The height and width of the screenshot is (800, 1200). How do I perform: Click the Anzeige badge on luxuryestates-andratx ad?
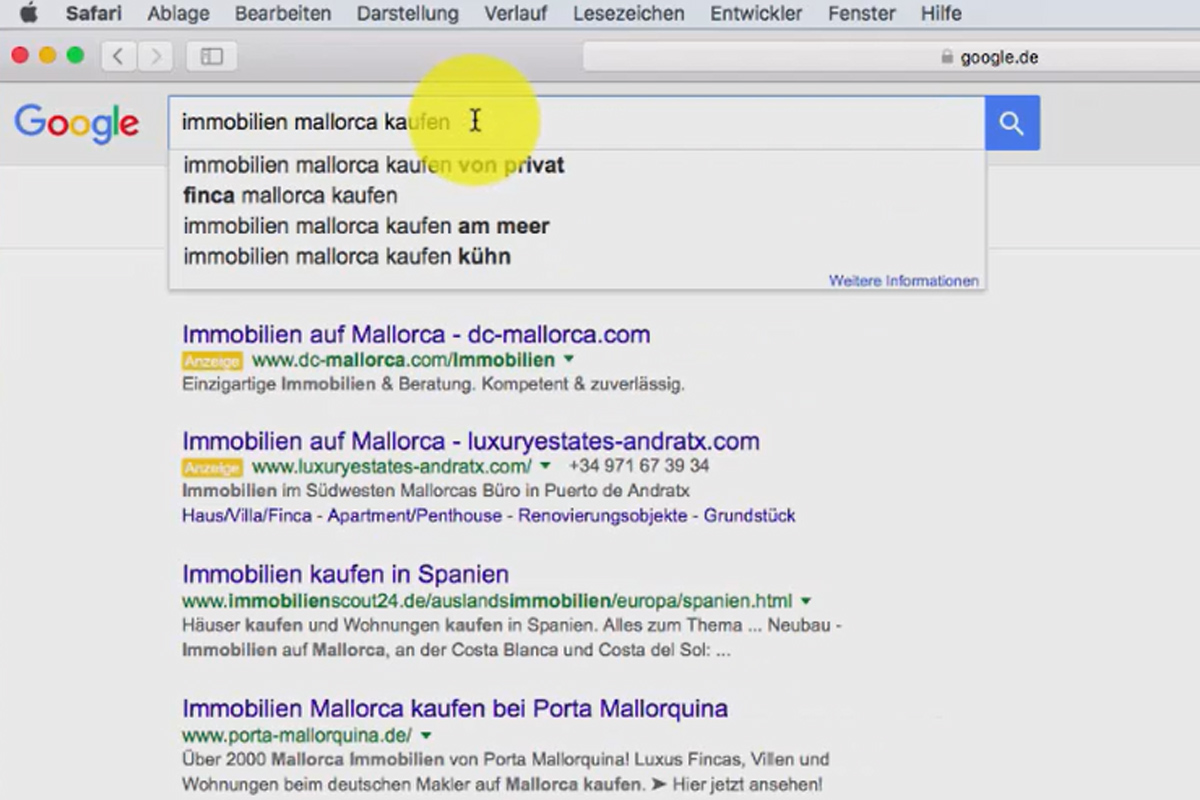click(212, 467)
